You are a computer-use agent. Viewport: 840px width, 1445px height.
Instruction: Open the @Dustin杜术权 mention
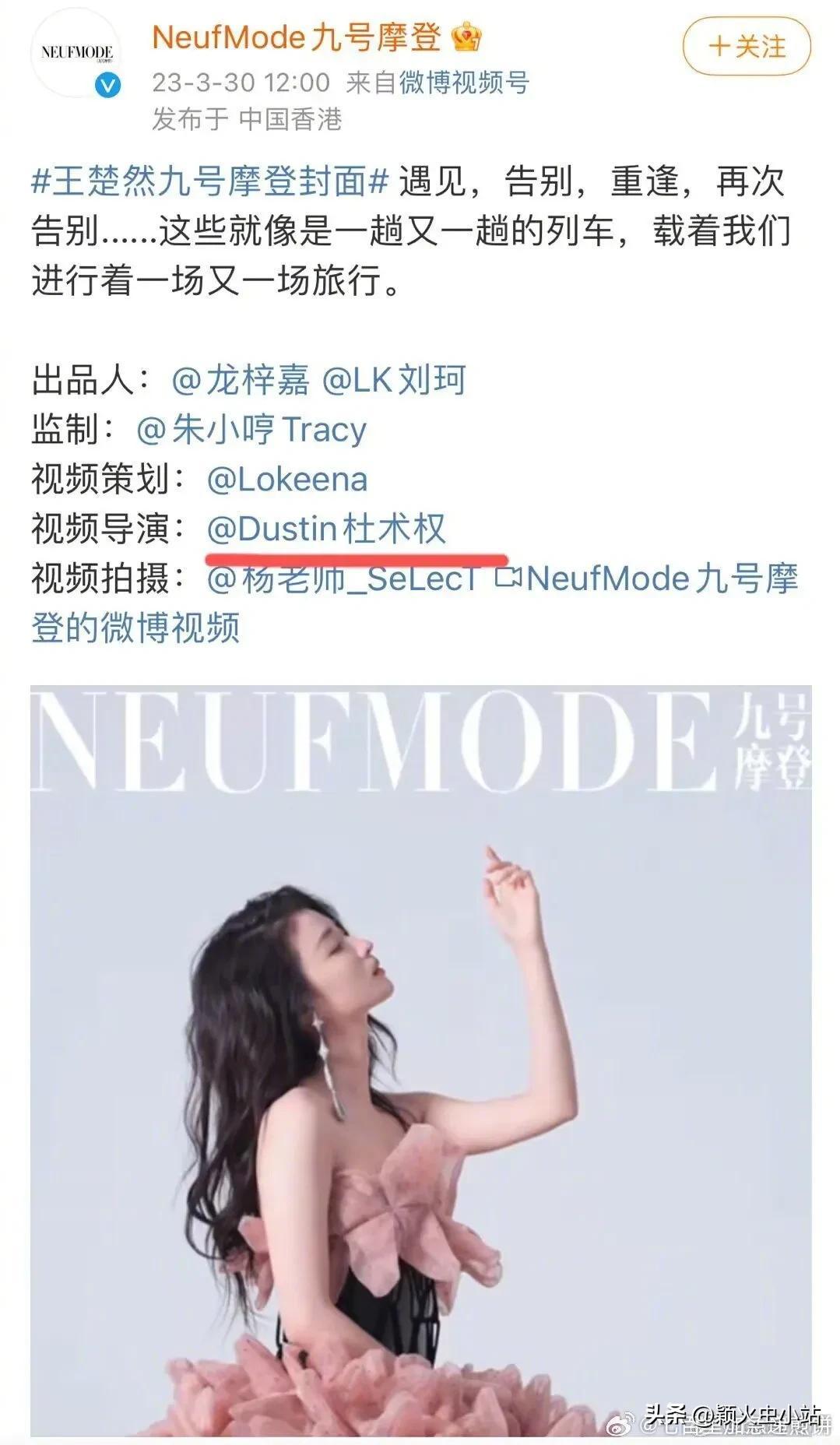point(326,529)
